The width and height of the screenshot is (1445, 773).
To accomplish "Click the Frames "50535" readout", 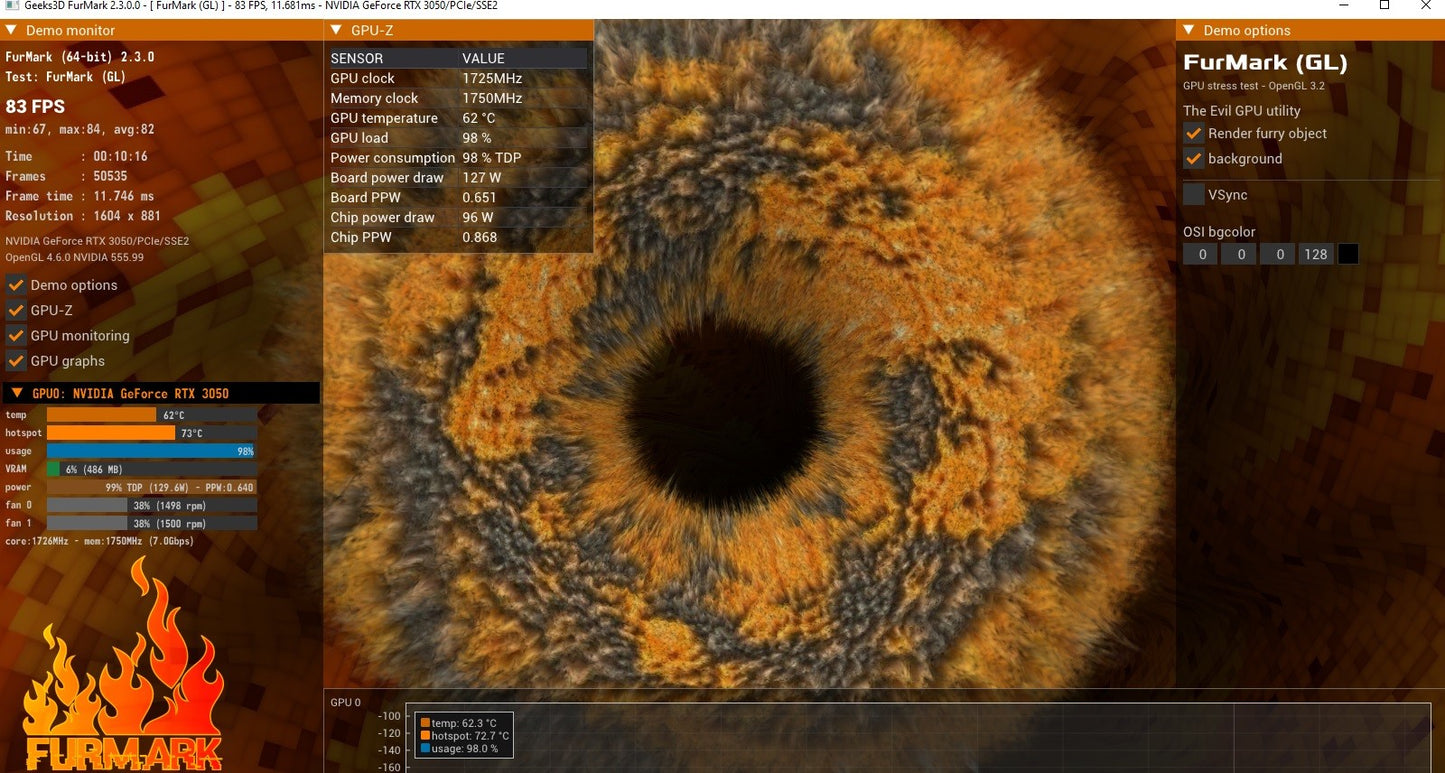I will pos(110,176).
